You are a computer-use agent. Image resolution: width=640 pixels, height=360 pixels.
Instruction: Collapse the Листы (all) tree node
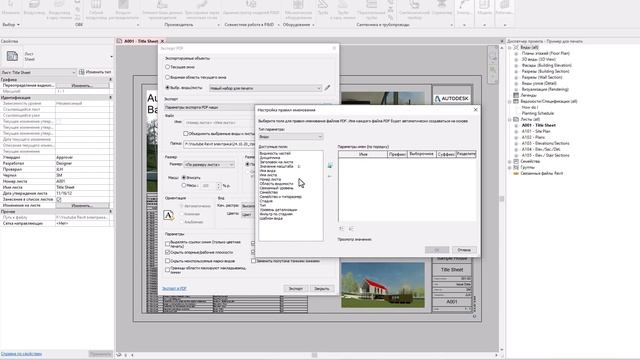pos(510,119)
